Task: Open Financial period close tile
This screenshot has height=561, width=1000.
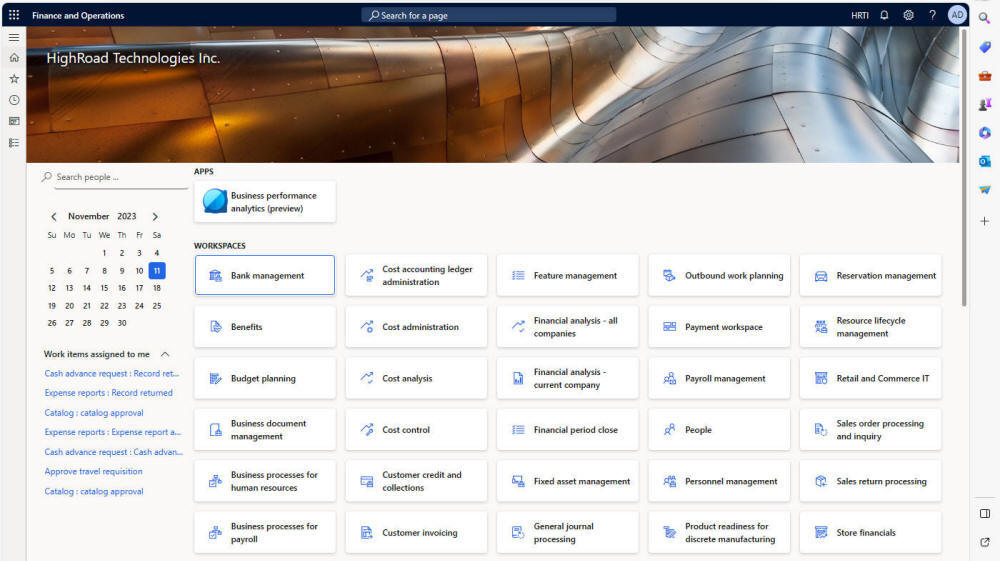Action: coord(568,430)
